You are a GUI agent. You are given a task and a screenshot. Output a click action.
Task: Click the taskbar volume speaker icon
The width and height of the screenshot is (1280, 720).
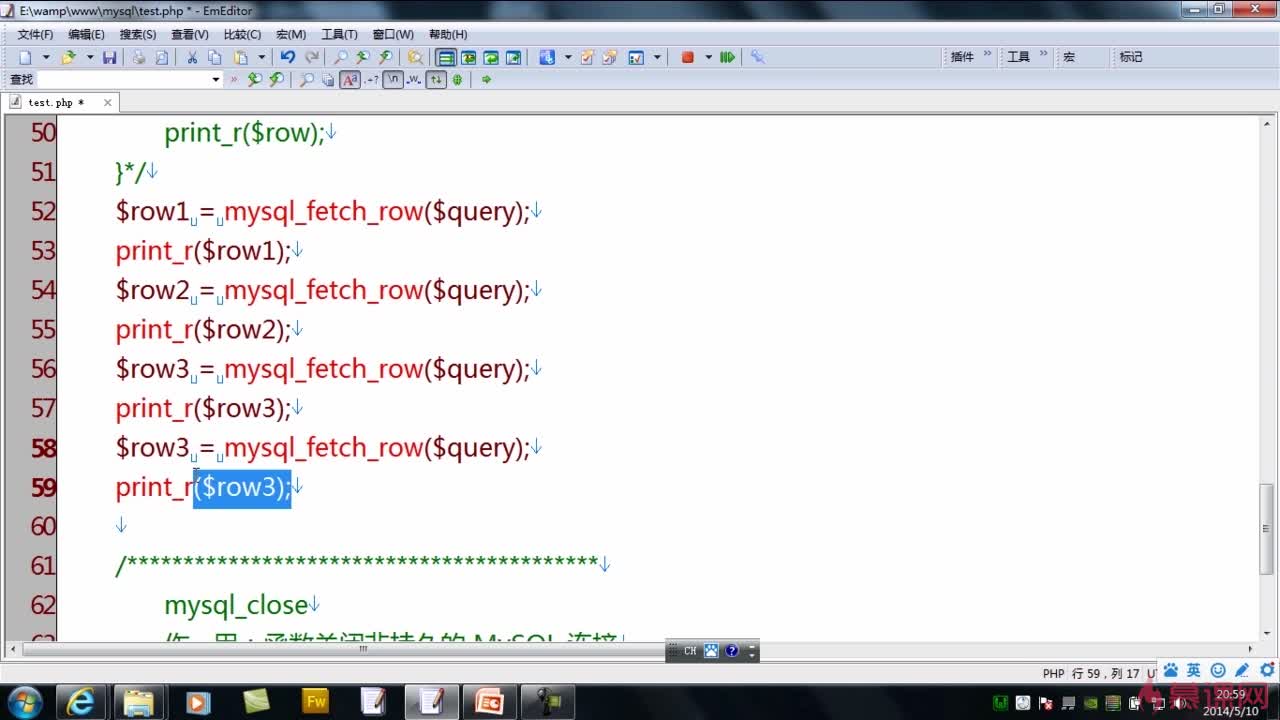point(1181,702)
